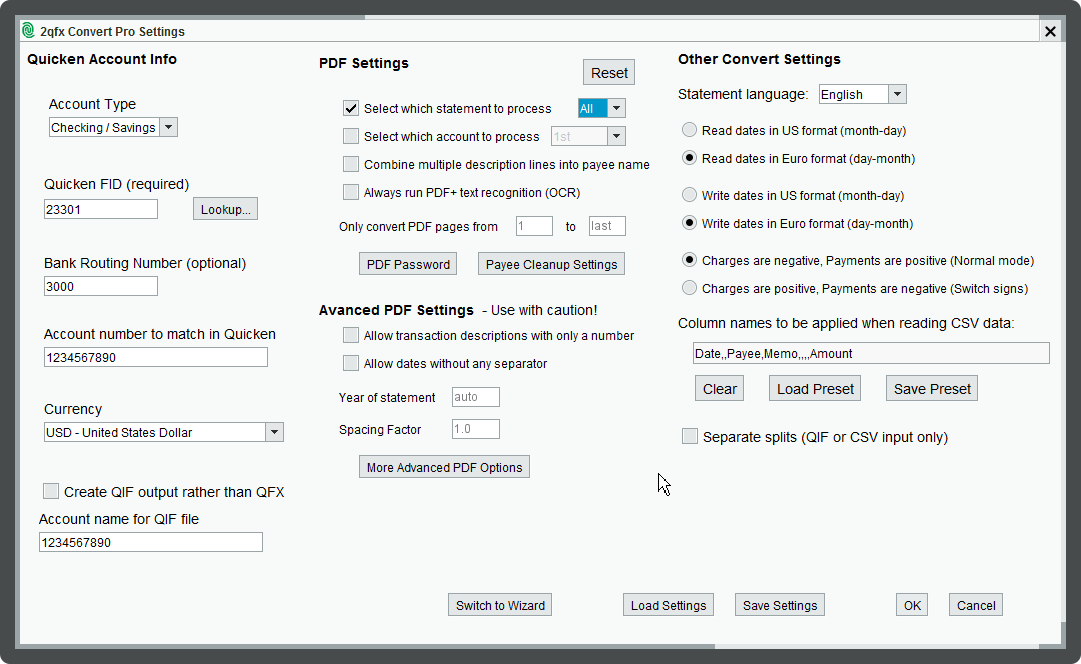
Task: Click the Cancel button
Action: 976,605
